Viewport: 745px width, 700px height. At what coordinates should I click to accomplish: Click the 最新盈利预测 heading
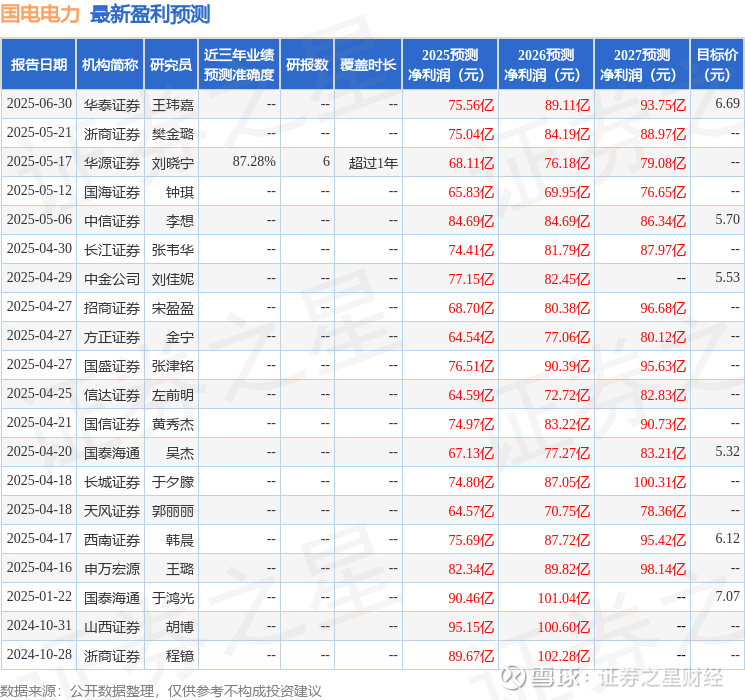pos(150,14)
